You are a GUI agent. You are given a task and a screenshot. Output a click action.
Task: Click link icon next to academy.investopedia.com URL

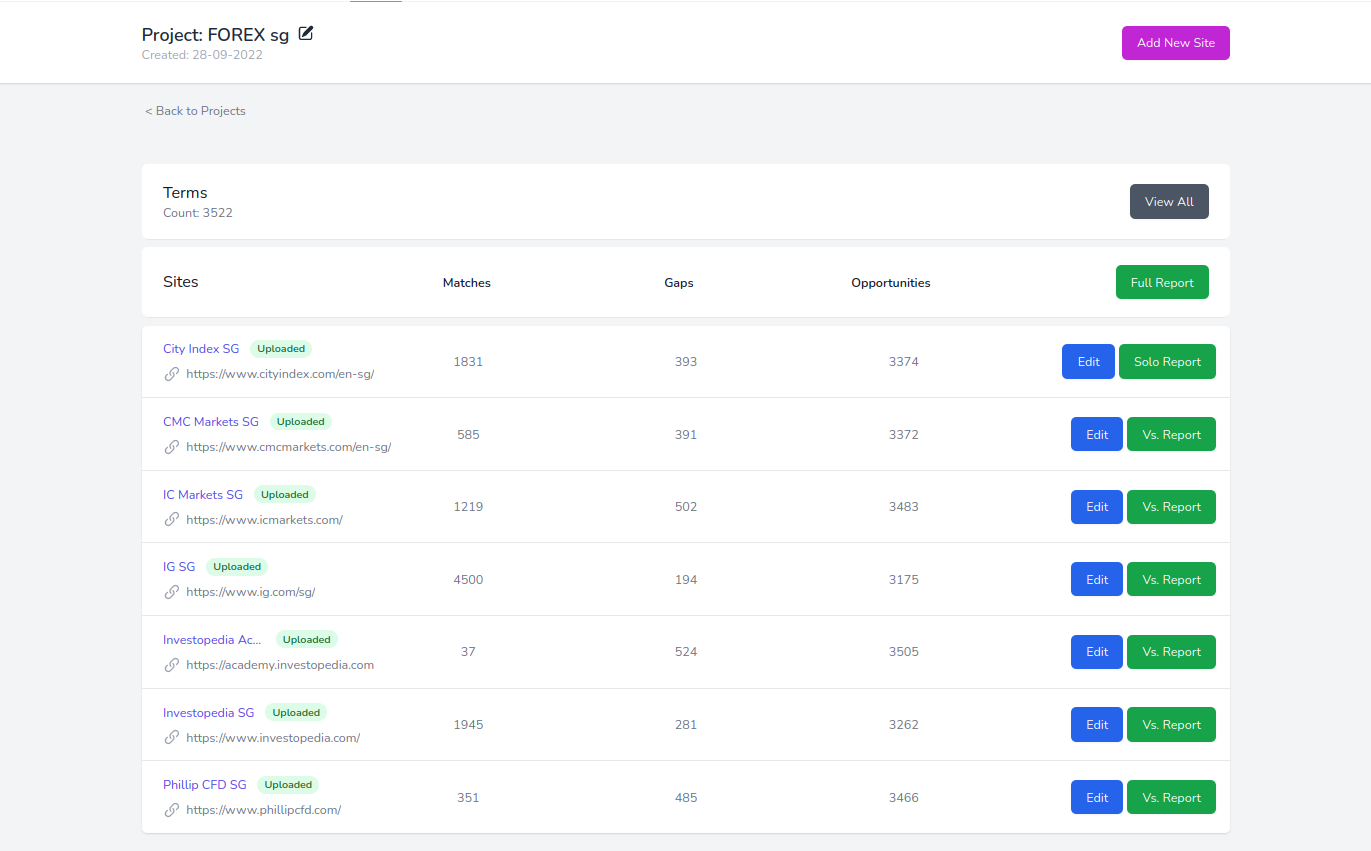172,665
